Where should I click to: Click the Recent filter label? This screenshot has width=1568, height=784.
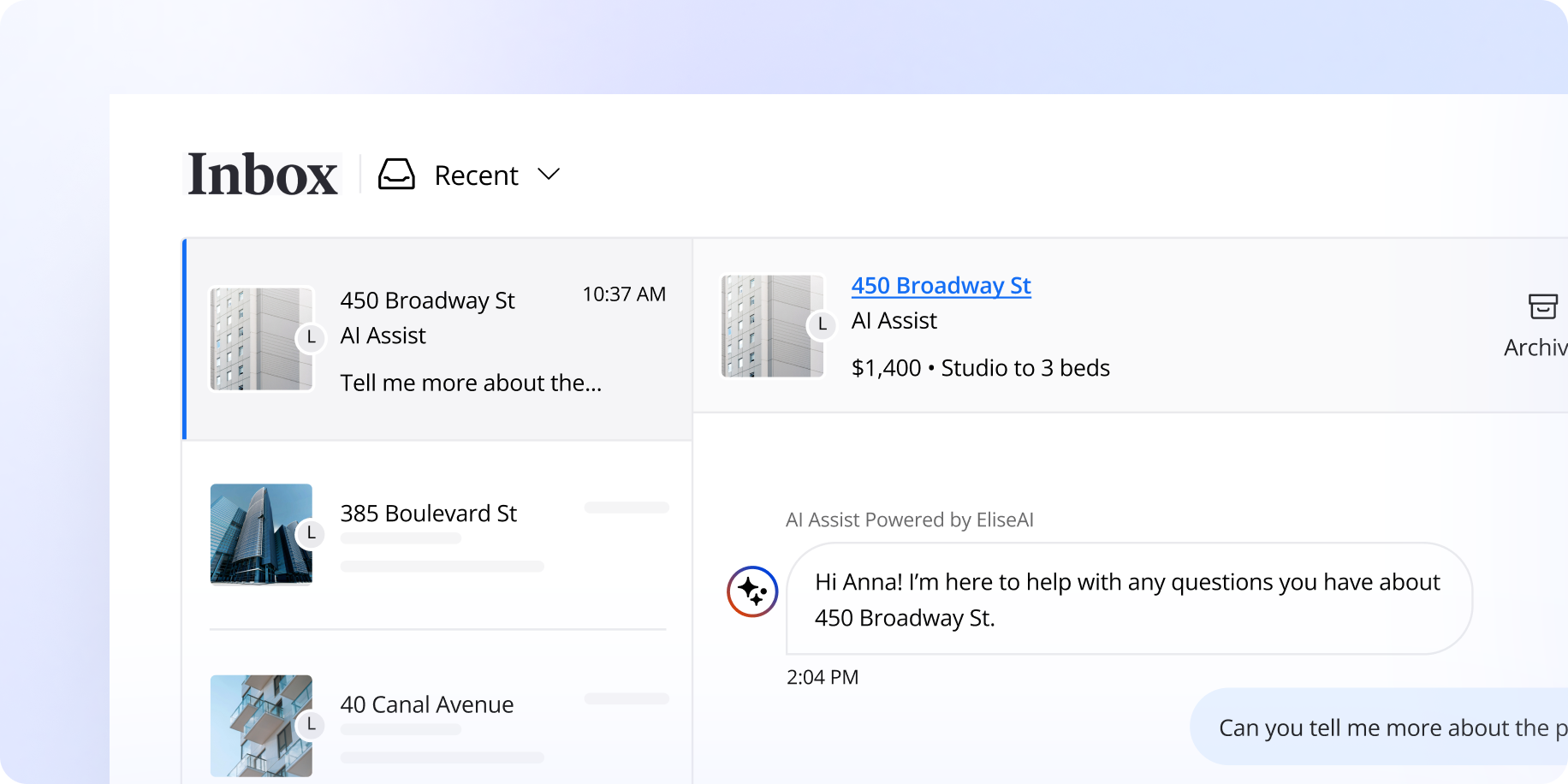(476, 175)
